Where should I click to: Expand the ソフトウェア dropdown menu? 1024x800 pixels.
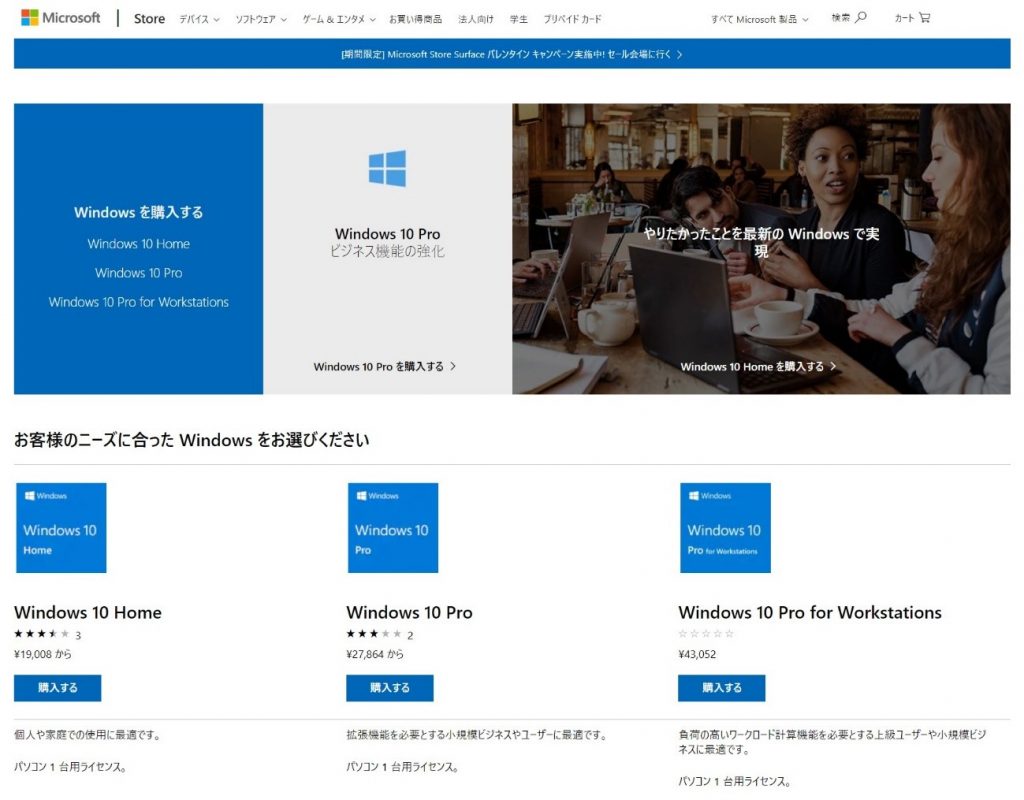click(x=261, y=19)
